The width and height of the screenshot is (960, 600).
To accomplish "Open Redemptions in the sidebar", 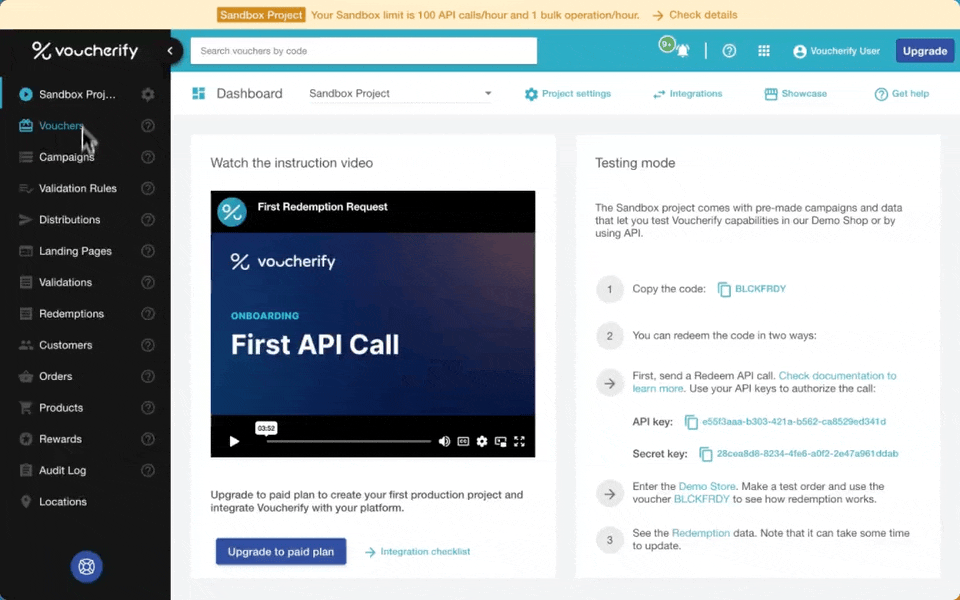I will [72, 313].
